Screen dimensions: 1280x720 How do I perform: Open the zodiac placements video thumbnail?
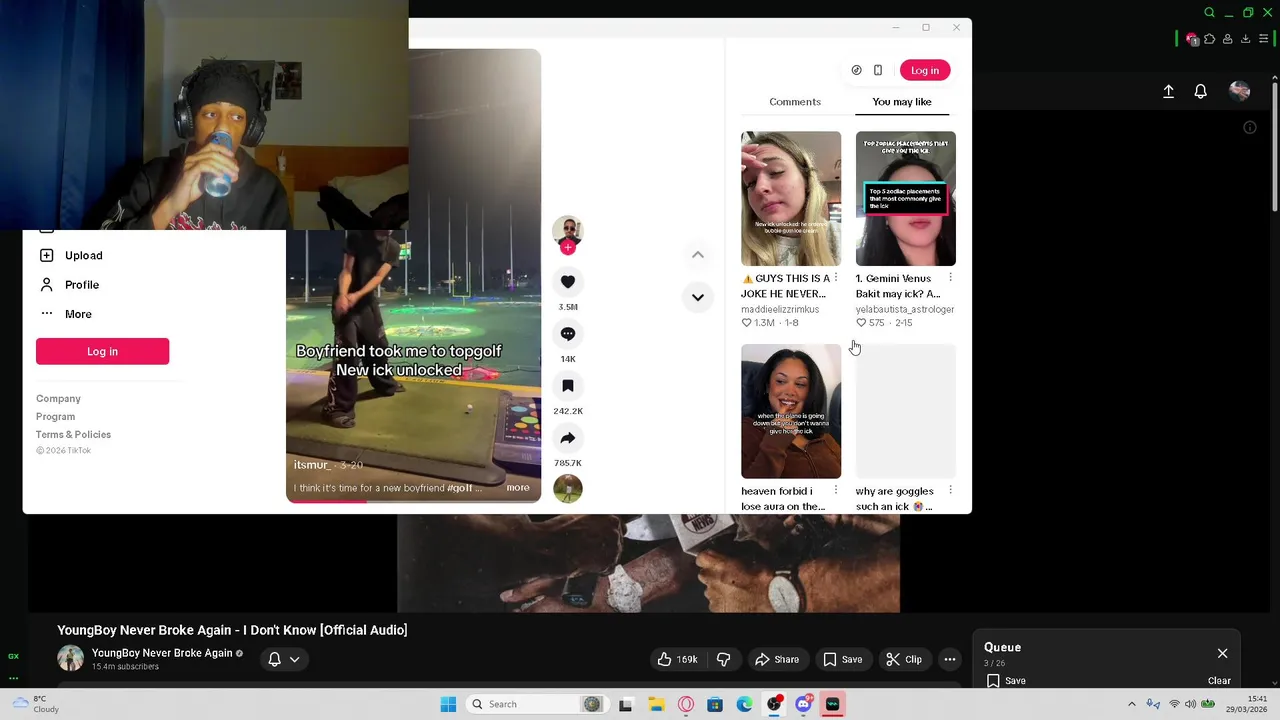pos(906,198)
